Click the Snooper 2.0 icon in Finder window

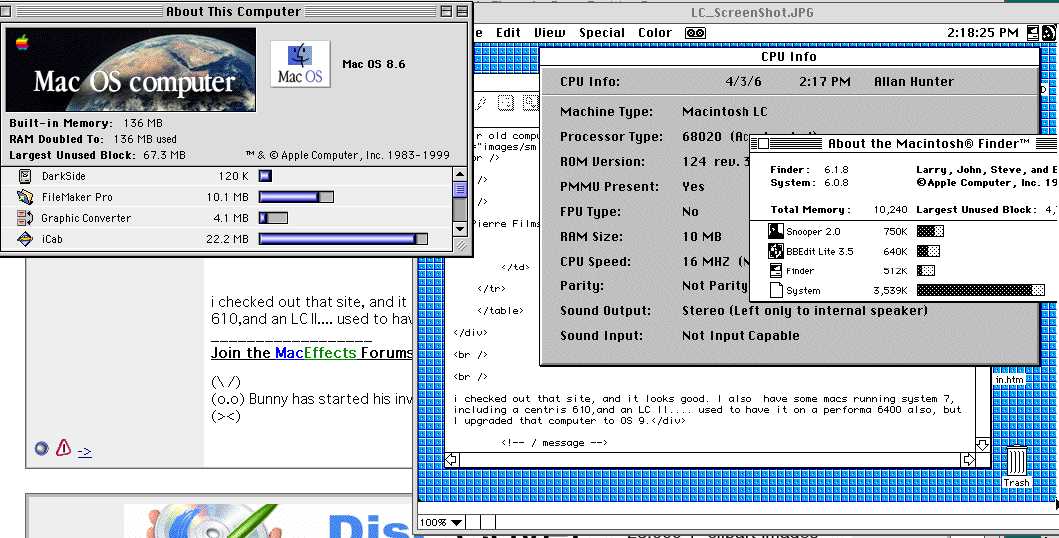(776, 231)
